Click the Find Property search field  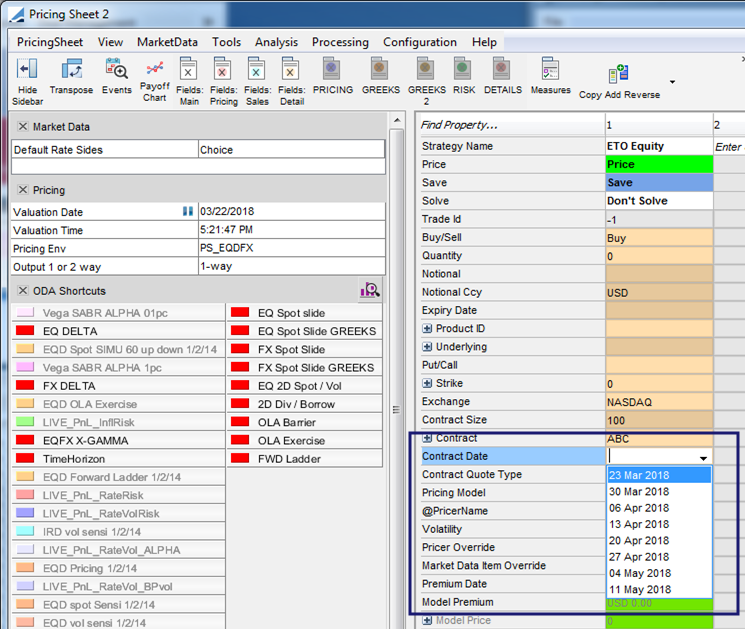pos(512,125)
